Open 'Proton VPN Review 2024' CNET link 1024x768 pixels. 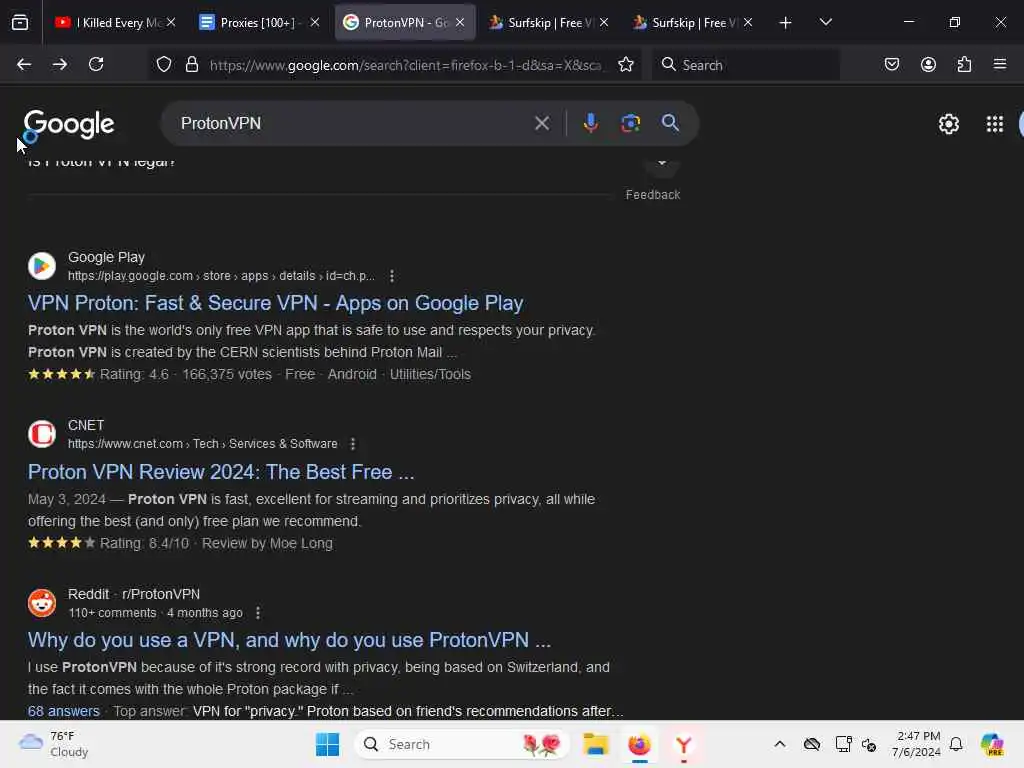pos(221,472)
